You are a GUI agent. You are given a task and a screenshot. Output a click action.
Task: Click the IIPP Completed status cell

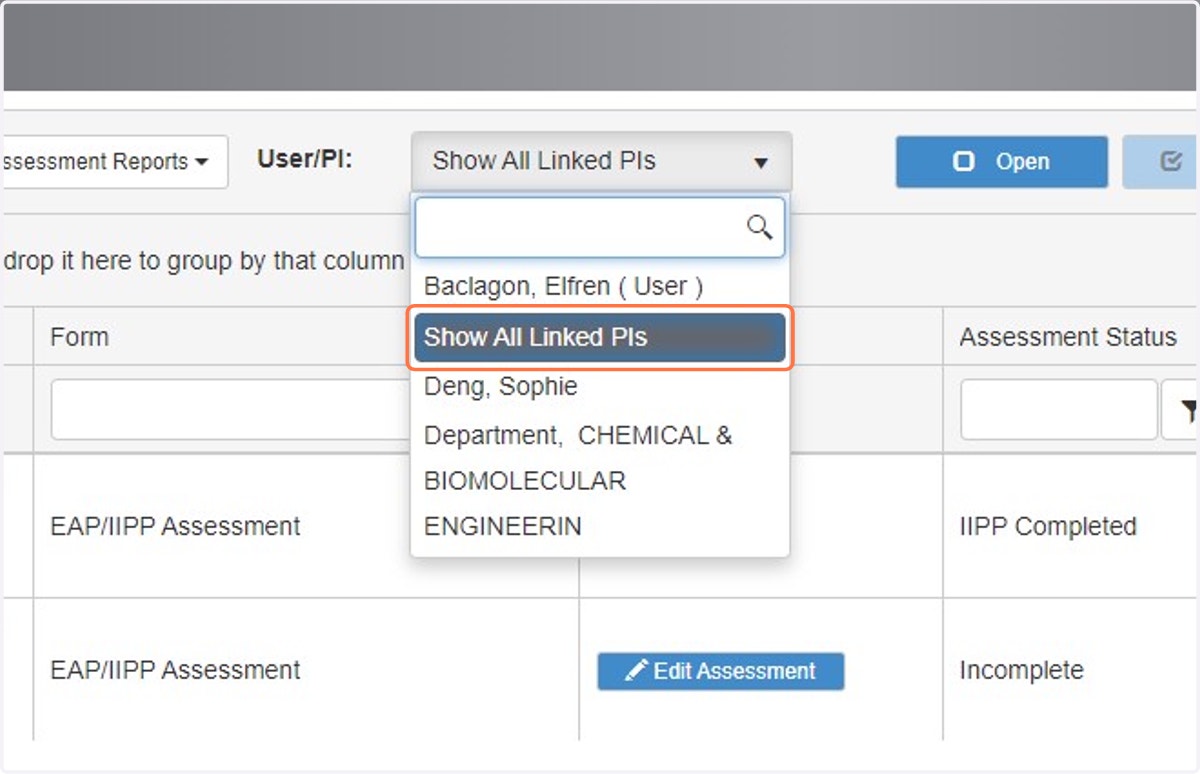(1048, 526)
